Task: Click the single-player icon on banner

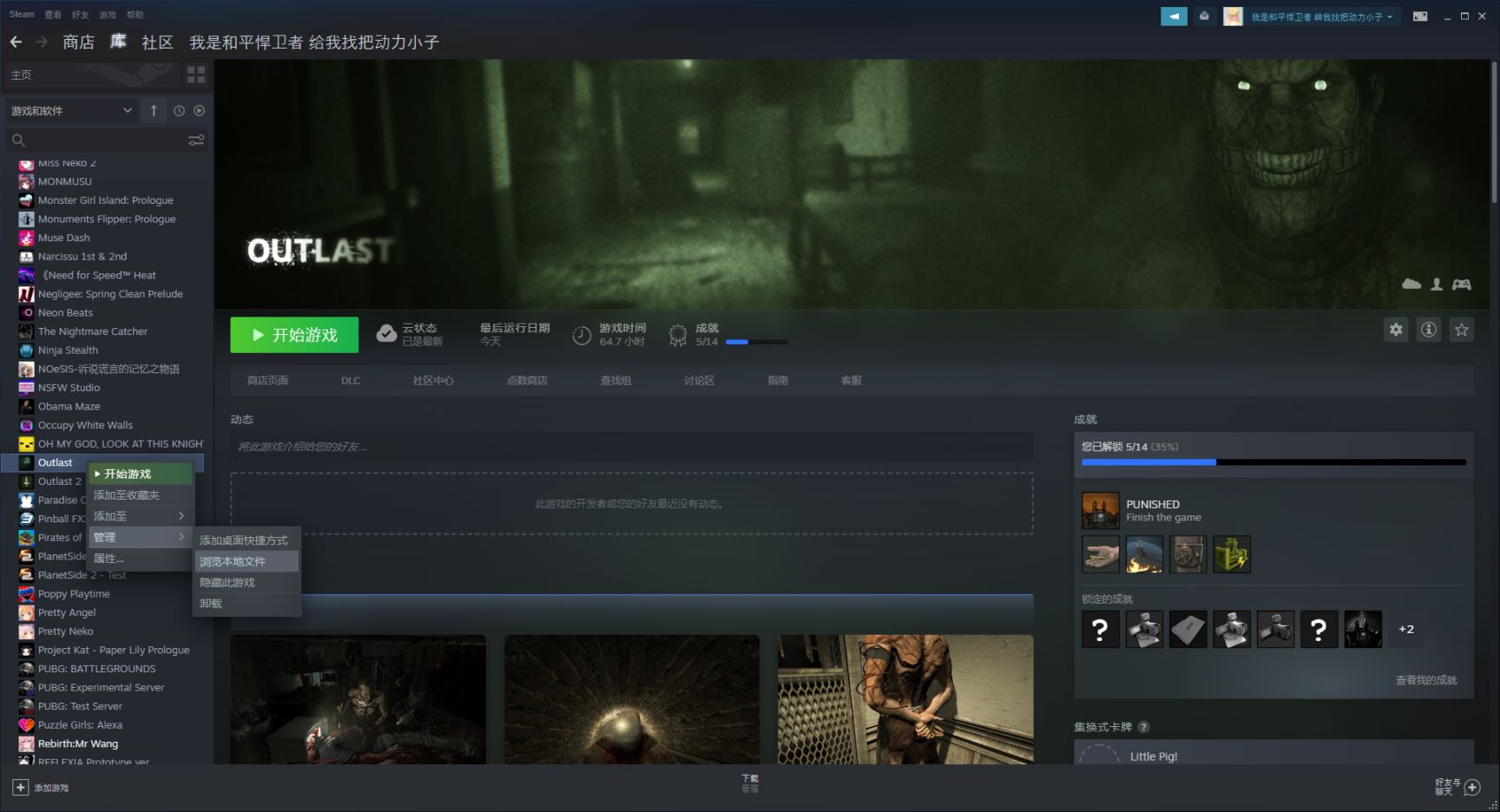Action: 1437,284
